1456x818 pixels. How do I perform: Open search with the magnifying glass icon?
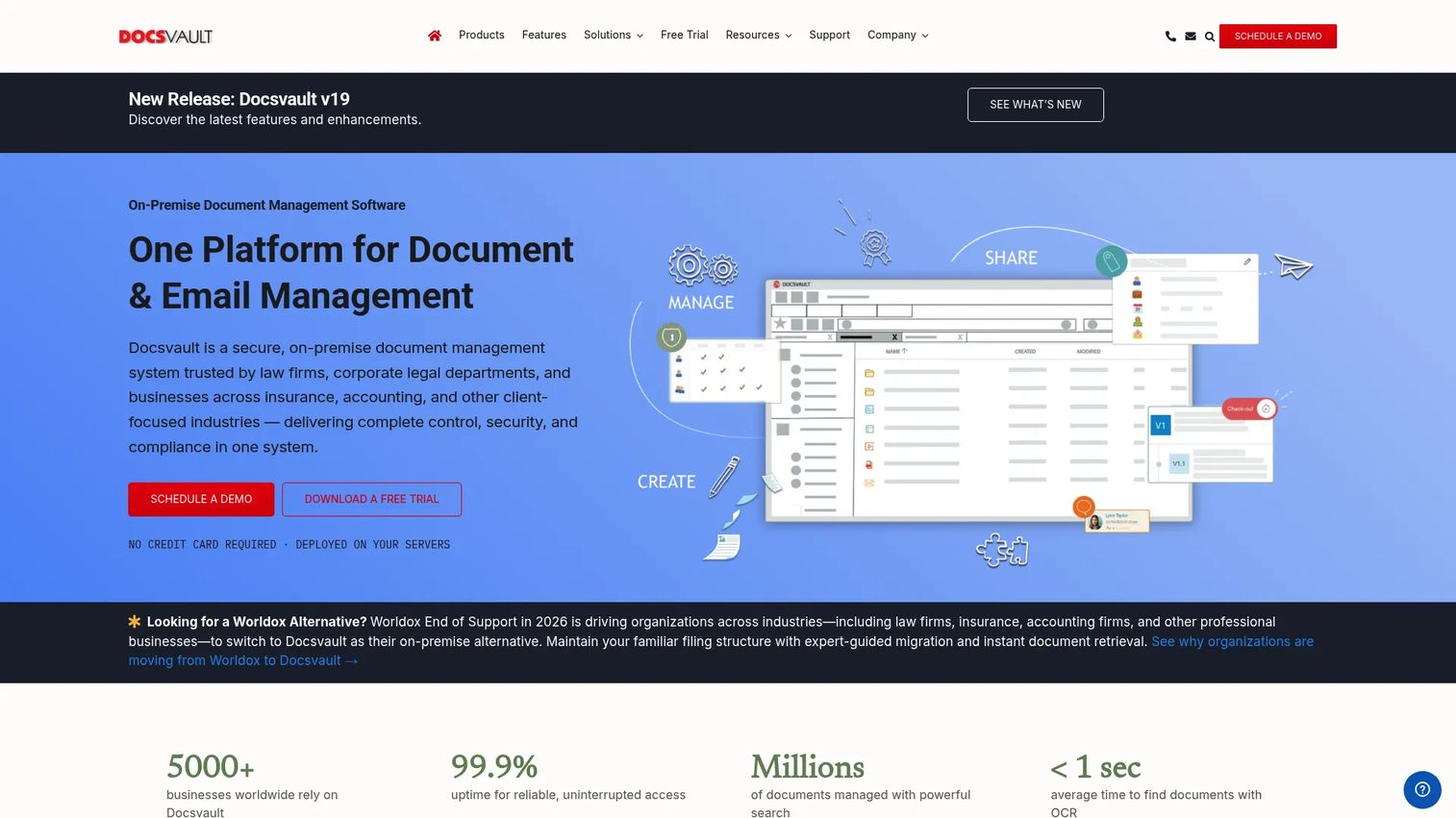(1210, 37)
